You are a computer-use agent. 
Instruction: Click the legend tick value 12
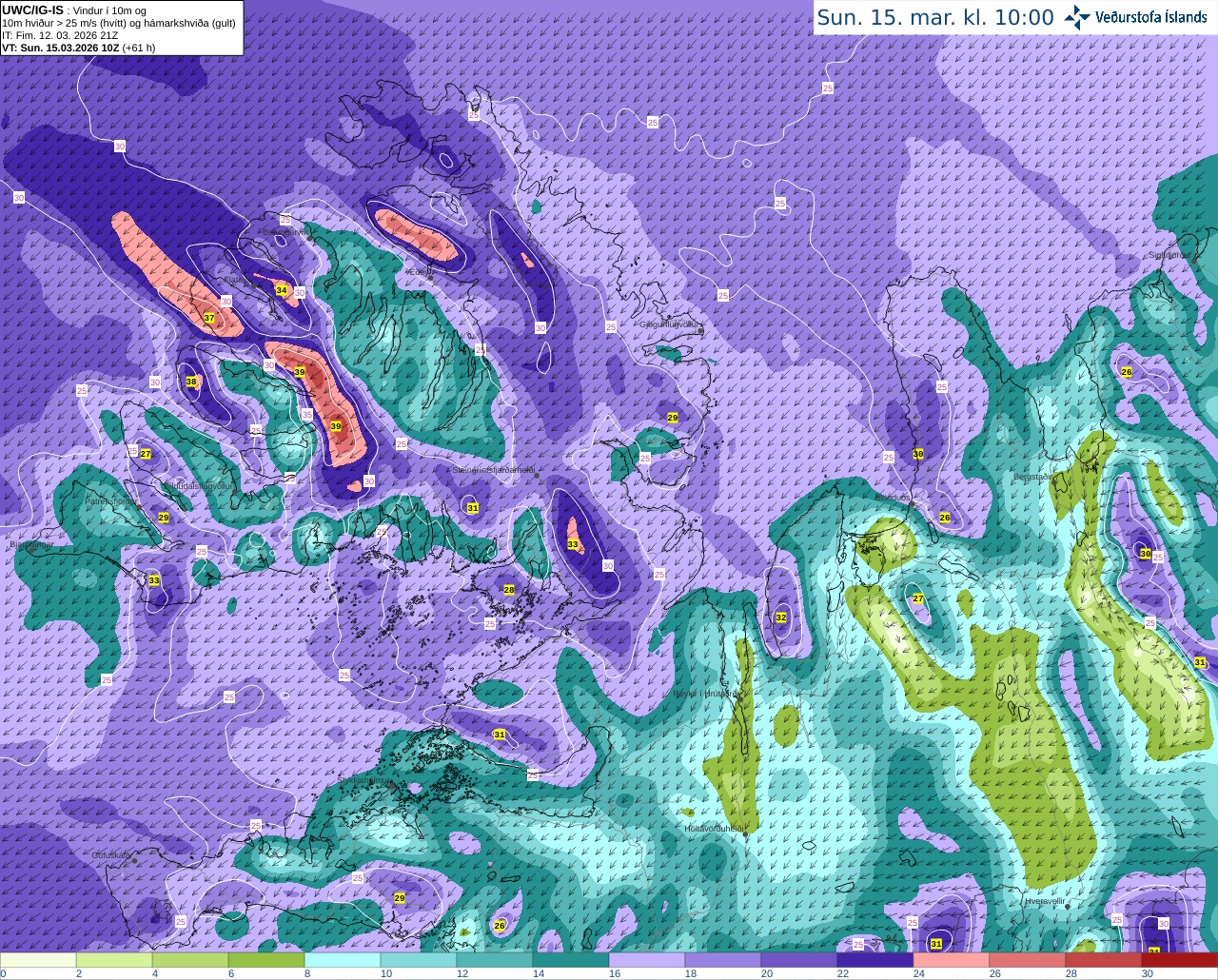462,974
